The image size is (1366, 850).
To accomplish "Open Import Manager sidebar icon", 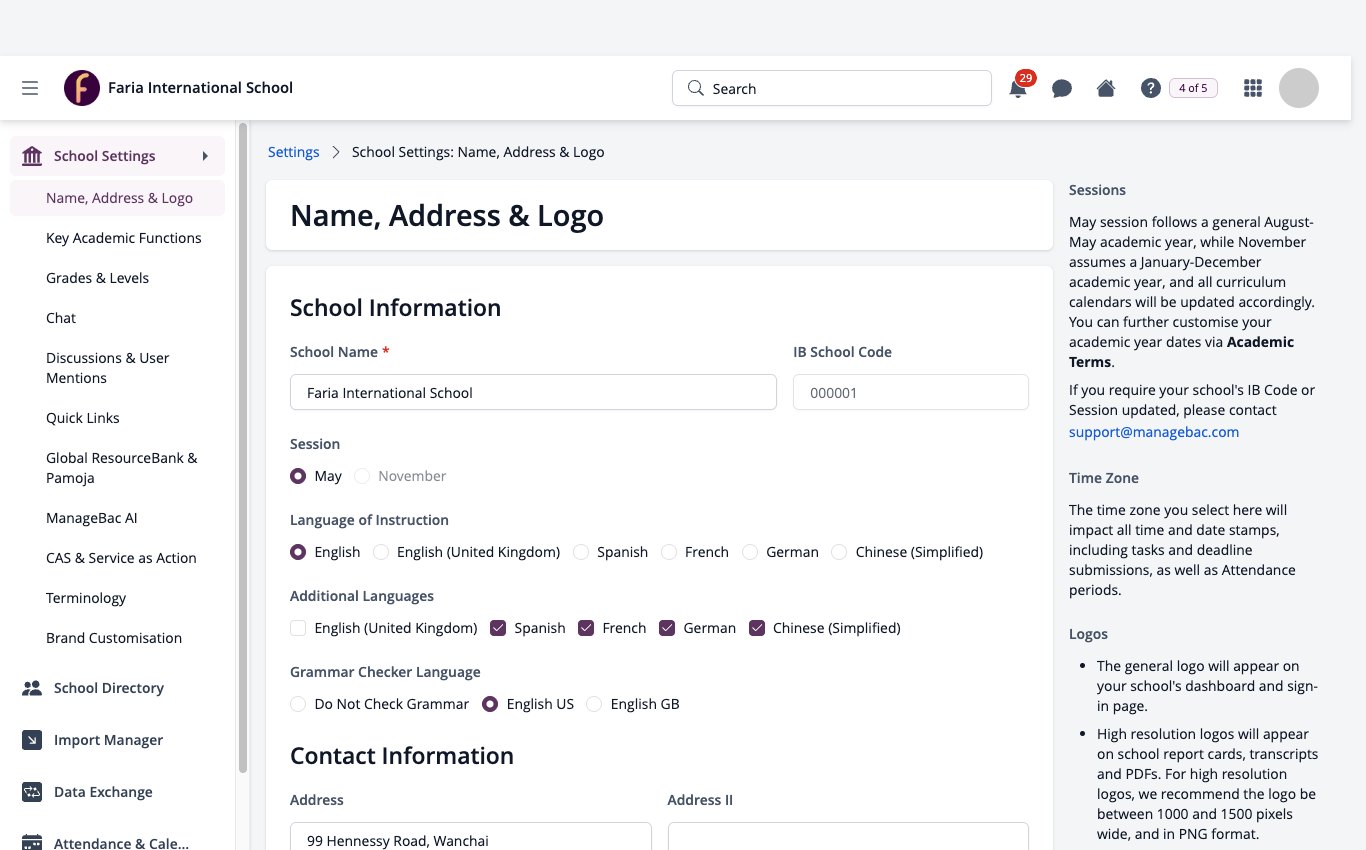I will (32, 740).
